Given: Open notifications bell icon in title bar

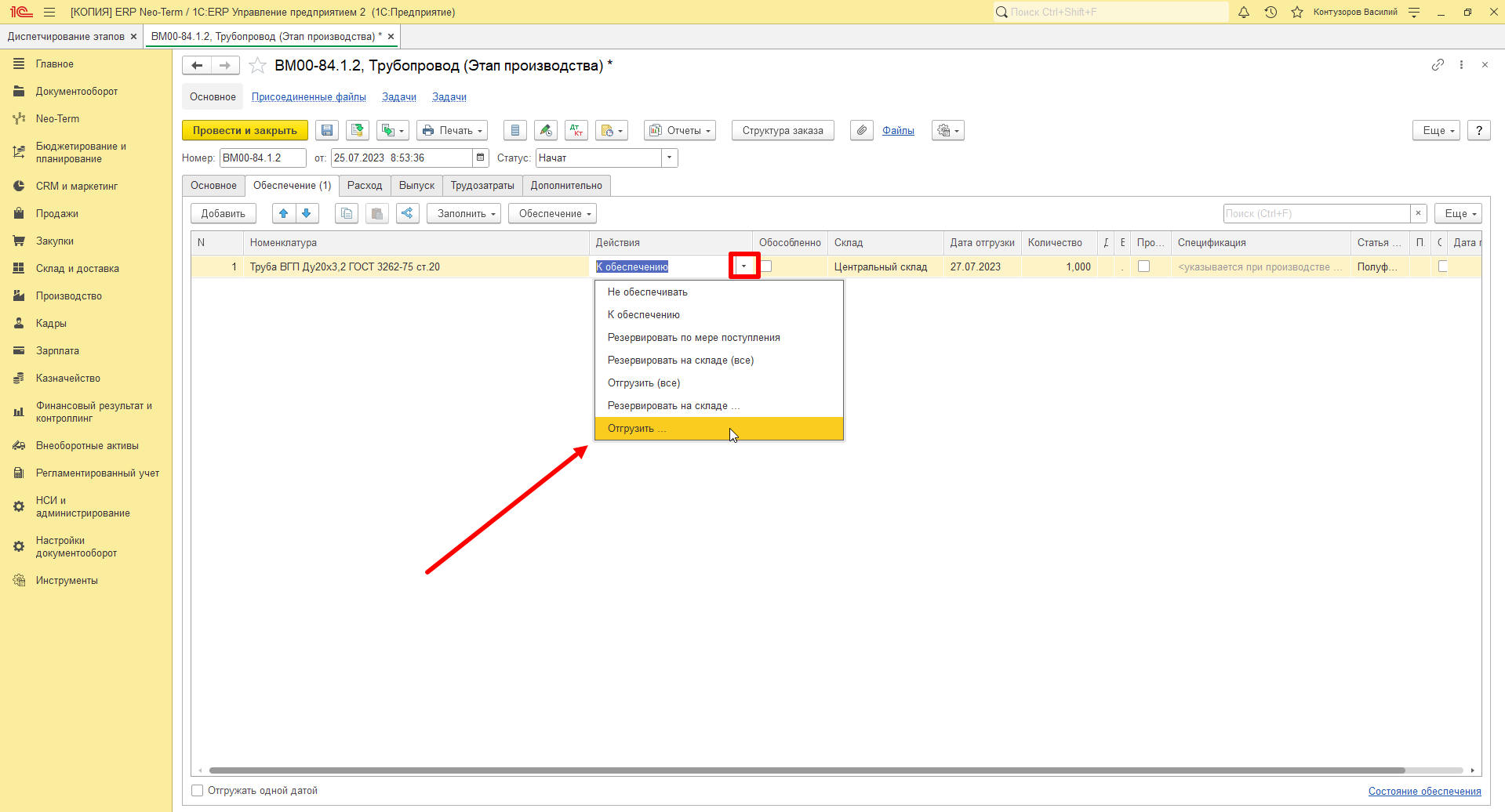Looking at the screenshot, I should point(1244,12).
